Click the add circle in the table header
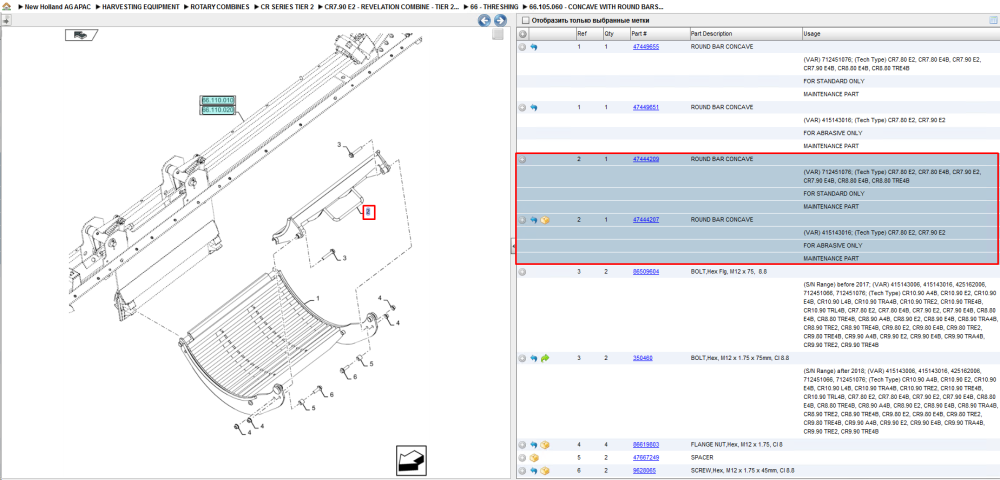 [522, 34]
